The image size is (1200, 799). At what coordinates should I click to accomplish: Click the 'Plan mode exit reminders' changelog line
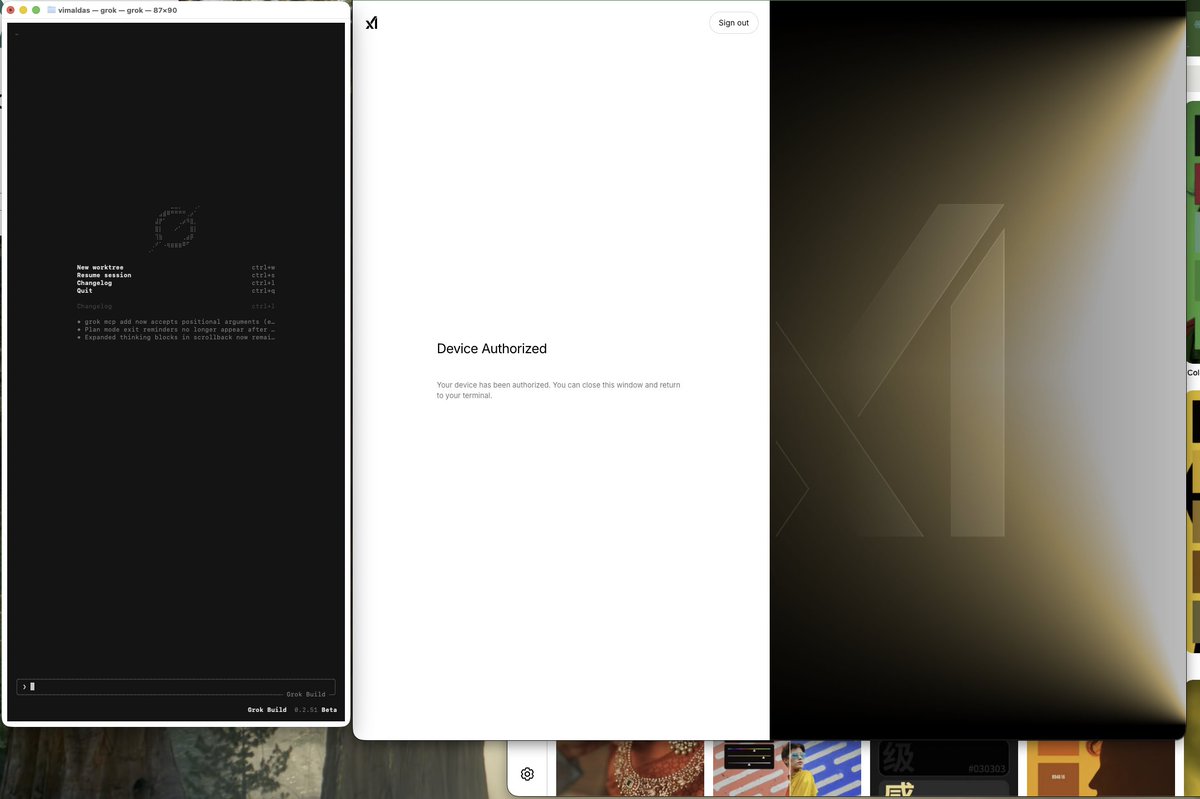(x=176, y=329)
